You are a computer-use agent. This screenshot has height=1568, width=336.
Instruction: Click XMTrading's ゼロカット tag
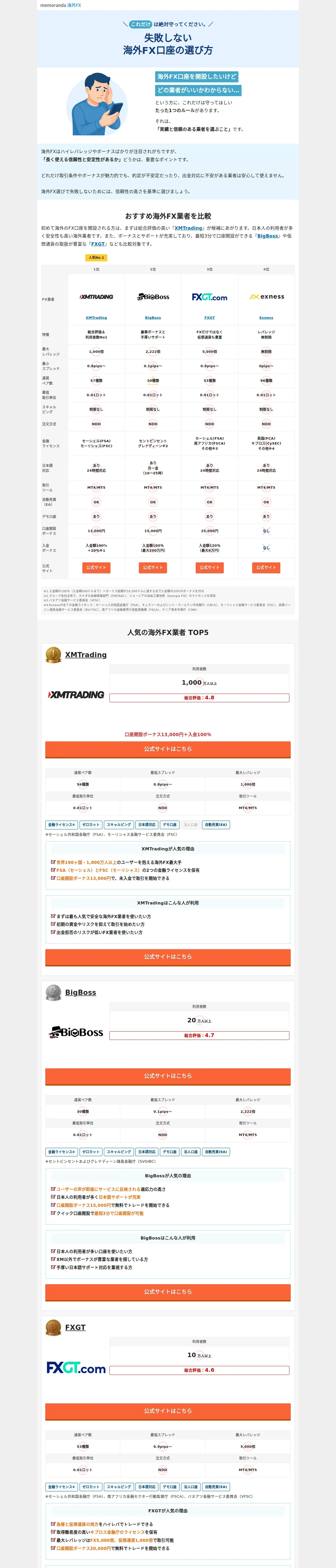point(91,825)
